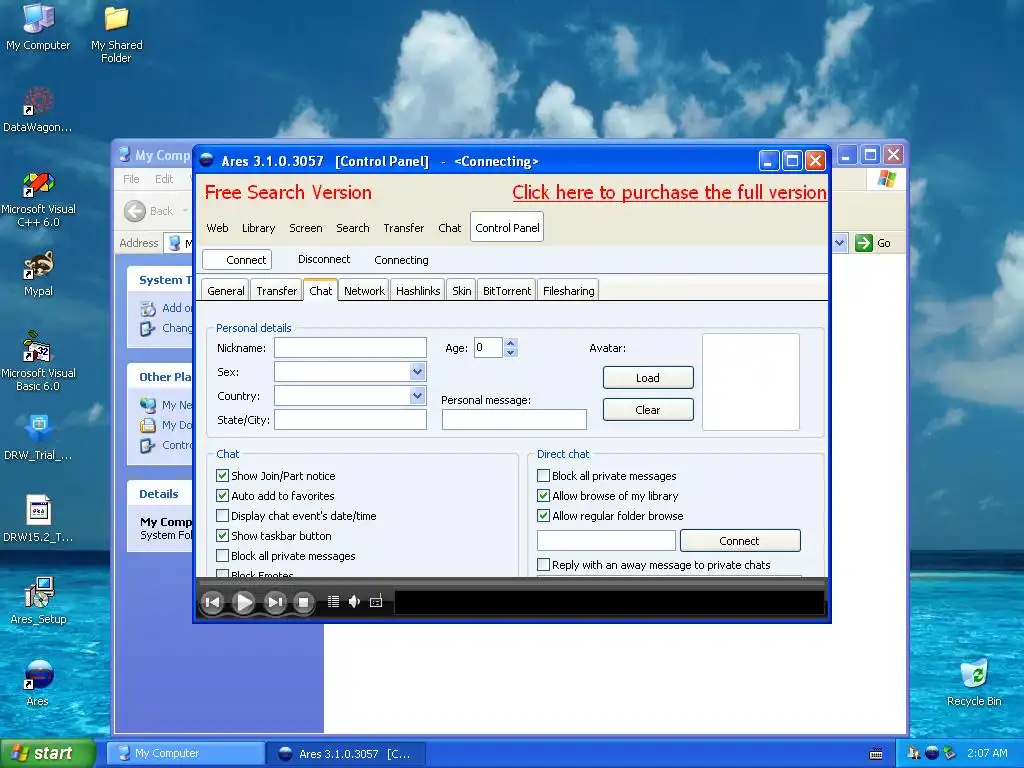
Task: Uncheck Auto add to favorites
Action: (222, 496)
